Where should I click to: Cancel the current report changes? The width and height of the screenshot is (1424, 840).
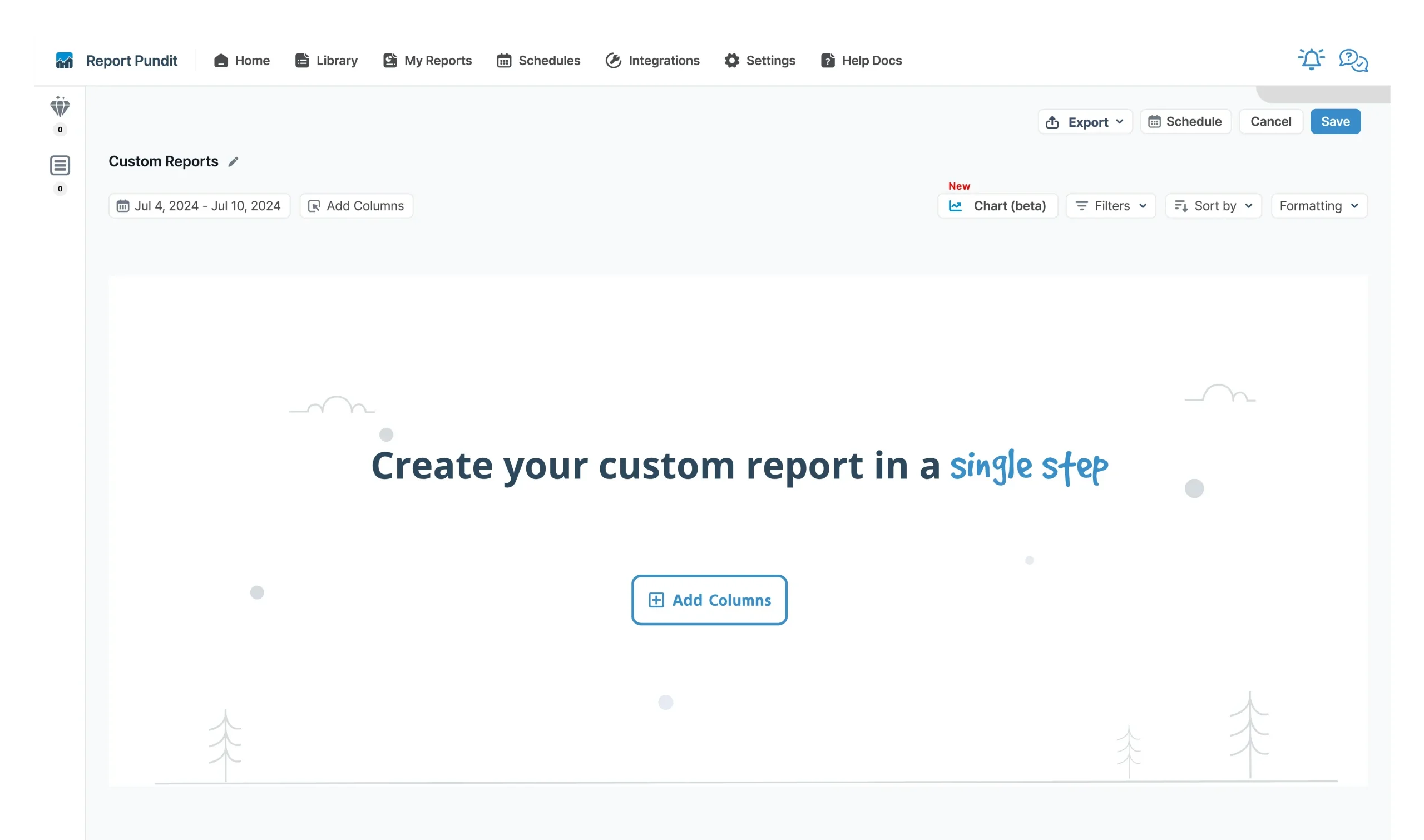point(1271,121)
